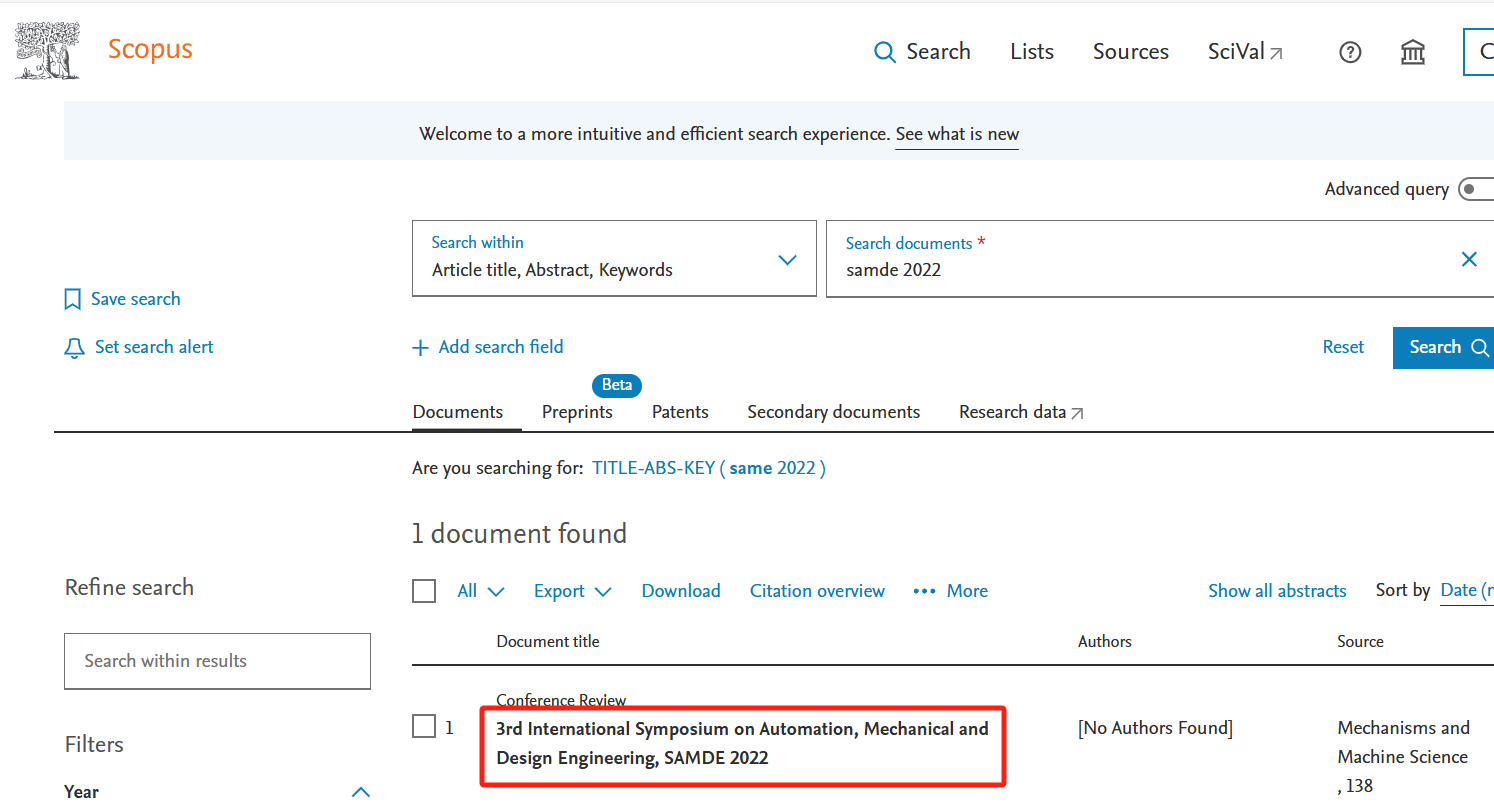
Task: Open the Sources menu item
Action: 1131,52
